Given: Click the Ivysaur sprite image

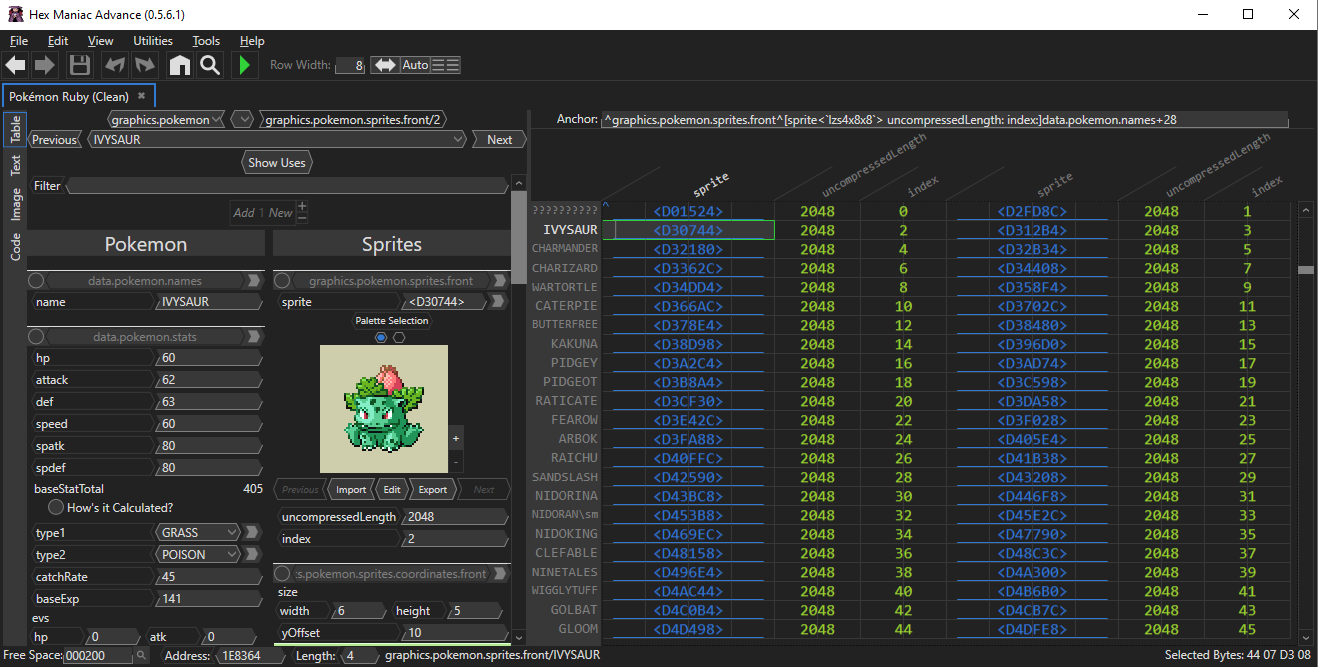Looking at the screenshot, I should (x=384, y=409).
